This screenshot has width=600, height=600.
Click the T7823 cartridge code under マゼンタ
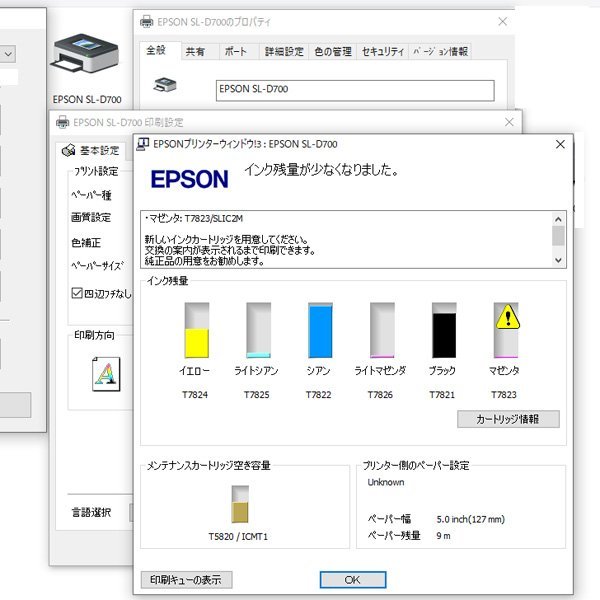pos(504,395)
